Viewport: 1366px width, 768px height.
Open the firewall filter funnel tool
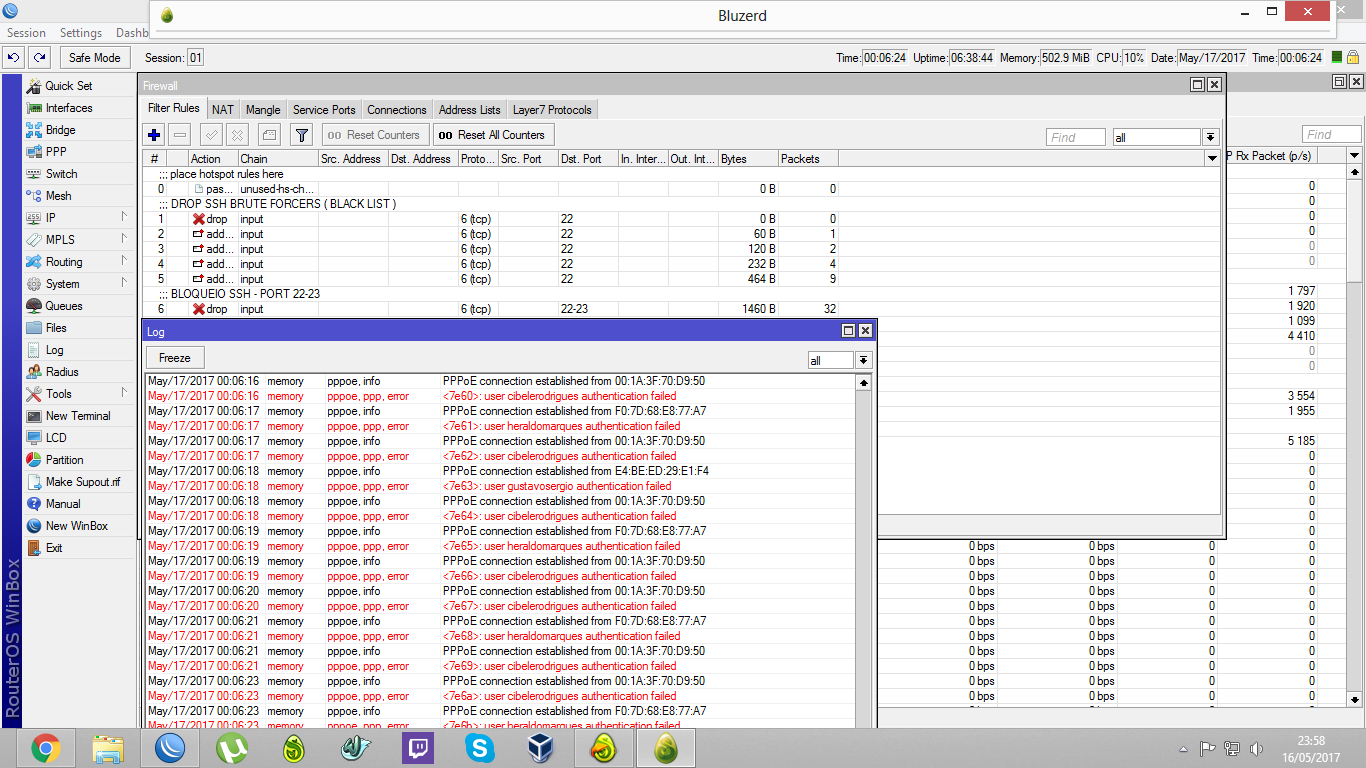pos(301,135)
